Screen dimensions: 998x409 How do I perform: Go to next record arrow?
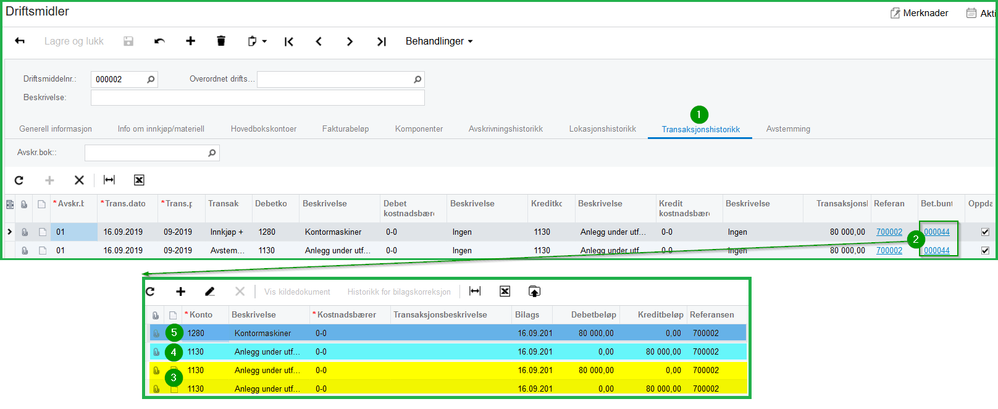pos(349,42)
